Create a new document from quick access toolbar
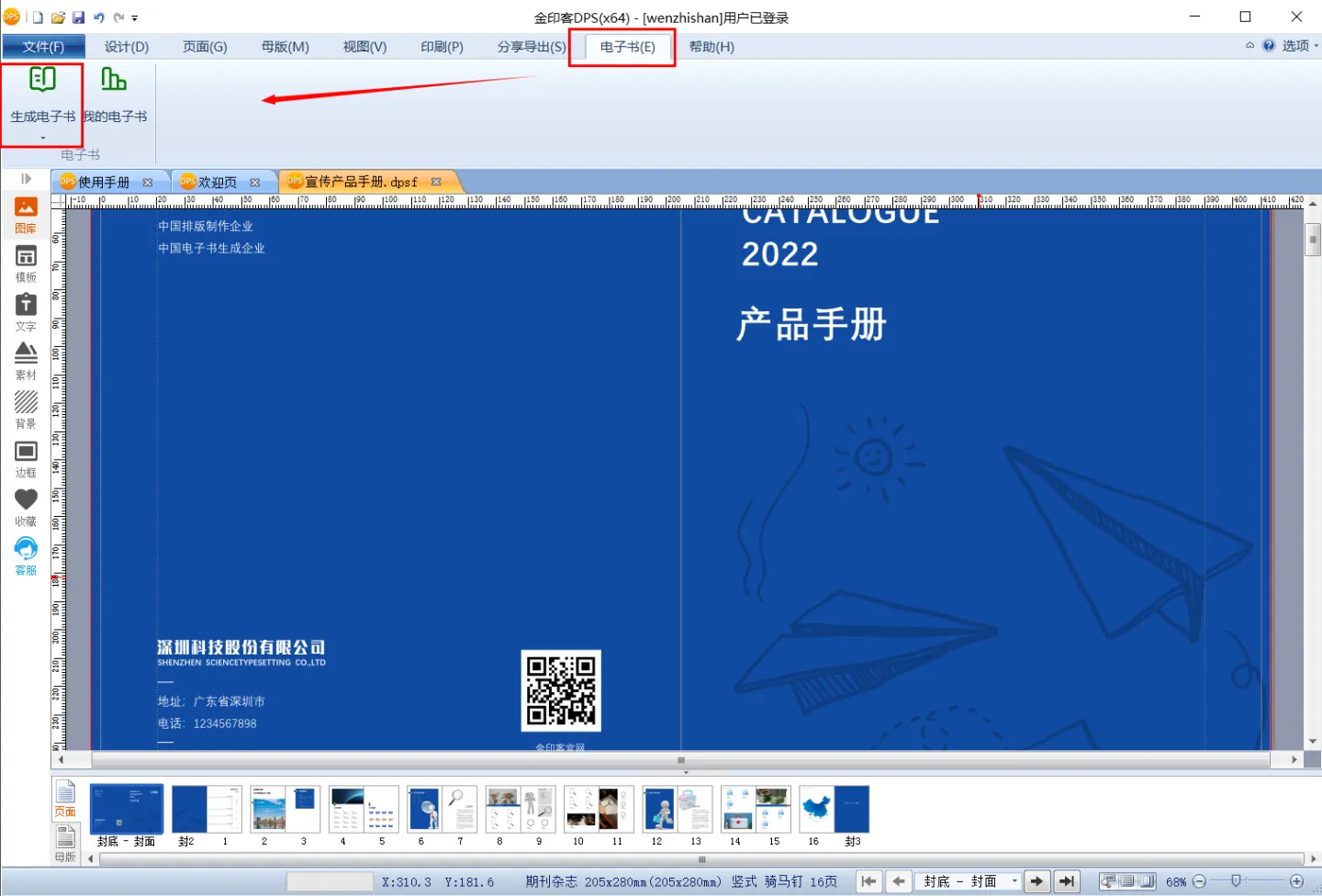The height and width of the screenshot is (896, 1322). tap(39, 17)
